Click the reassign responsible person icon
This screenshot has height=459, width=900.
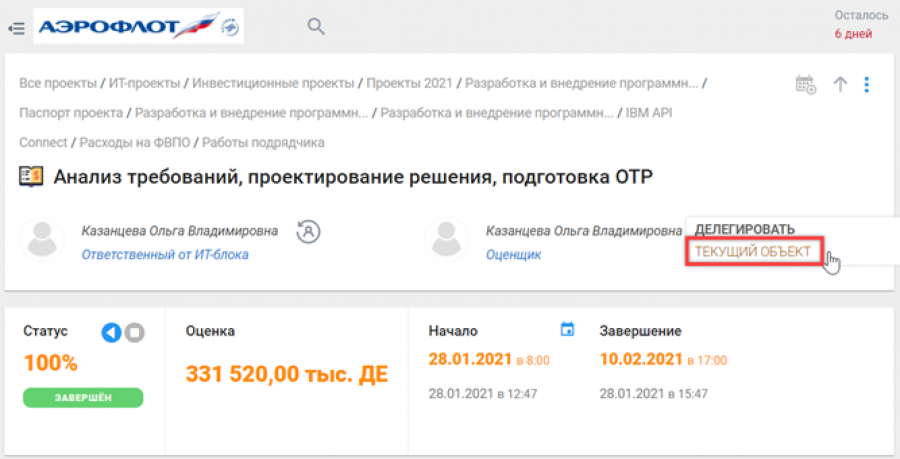pyautogui.click(x=308, y=232)
